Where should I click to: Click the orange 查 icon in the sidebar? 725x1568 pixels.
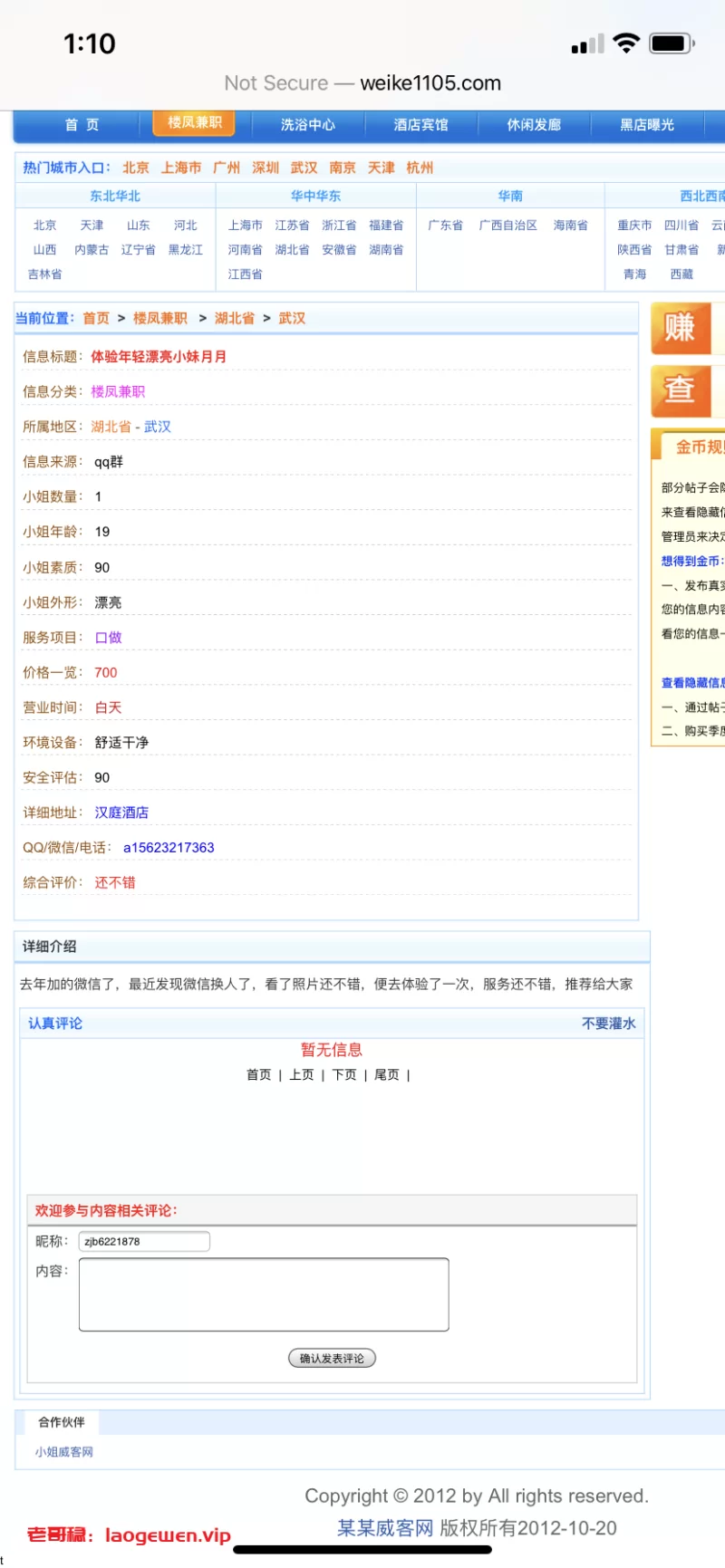click(680, 390)
